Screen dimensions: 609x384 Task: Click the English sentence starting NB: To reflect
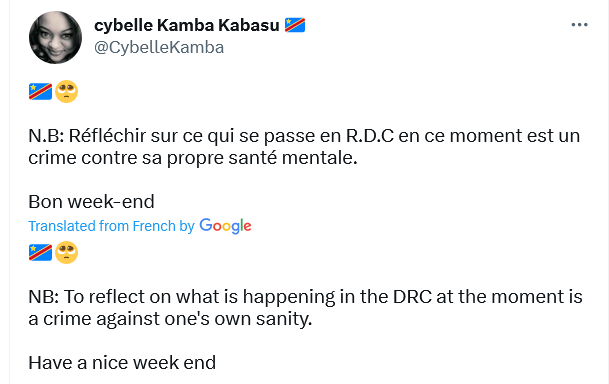coord(305,308)
